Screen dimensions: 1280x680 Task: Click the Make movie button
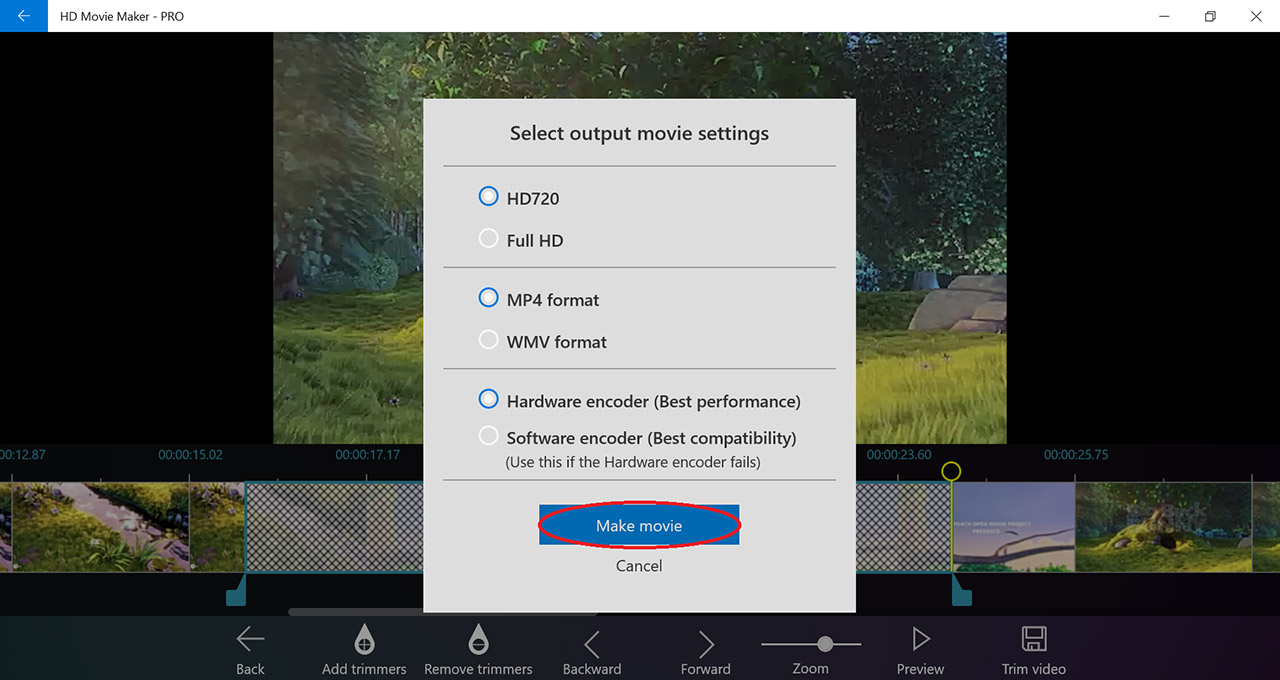[x=639, y=525]
